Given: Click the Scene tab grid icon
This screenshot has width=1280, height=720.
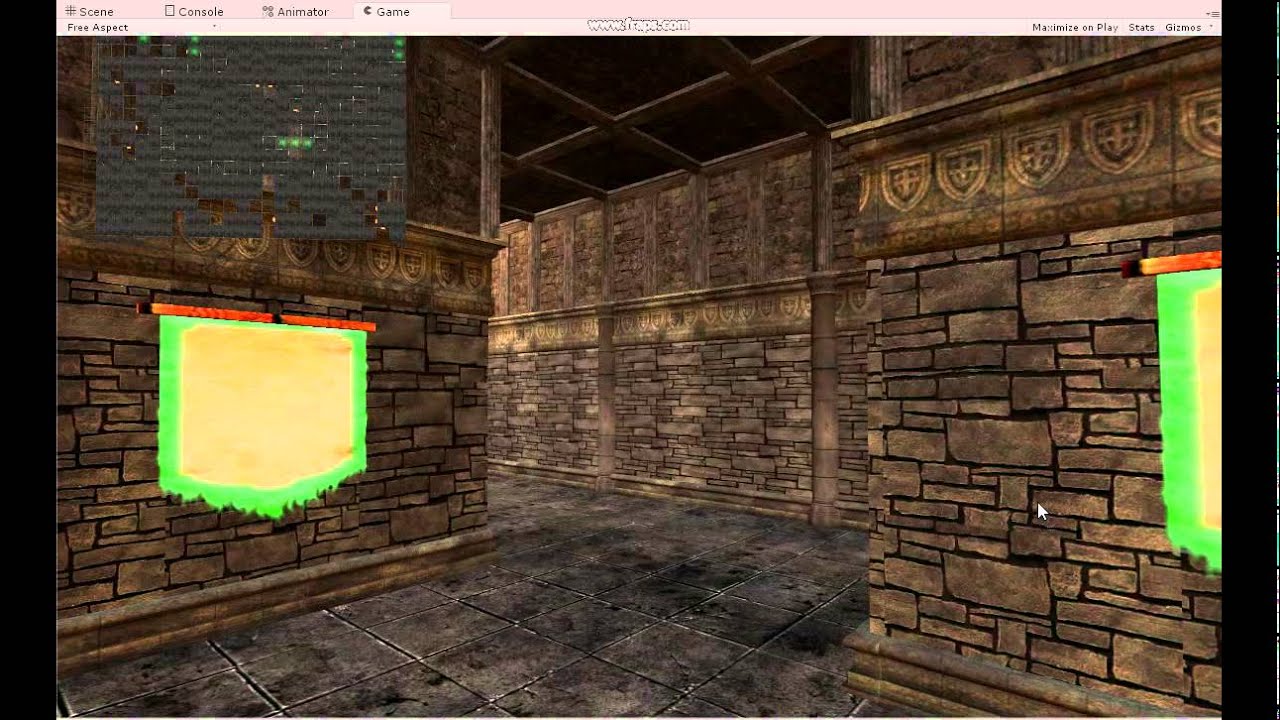Looking at the screenshot, I should tap(71, 11).
